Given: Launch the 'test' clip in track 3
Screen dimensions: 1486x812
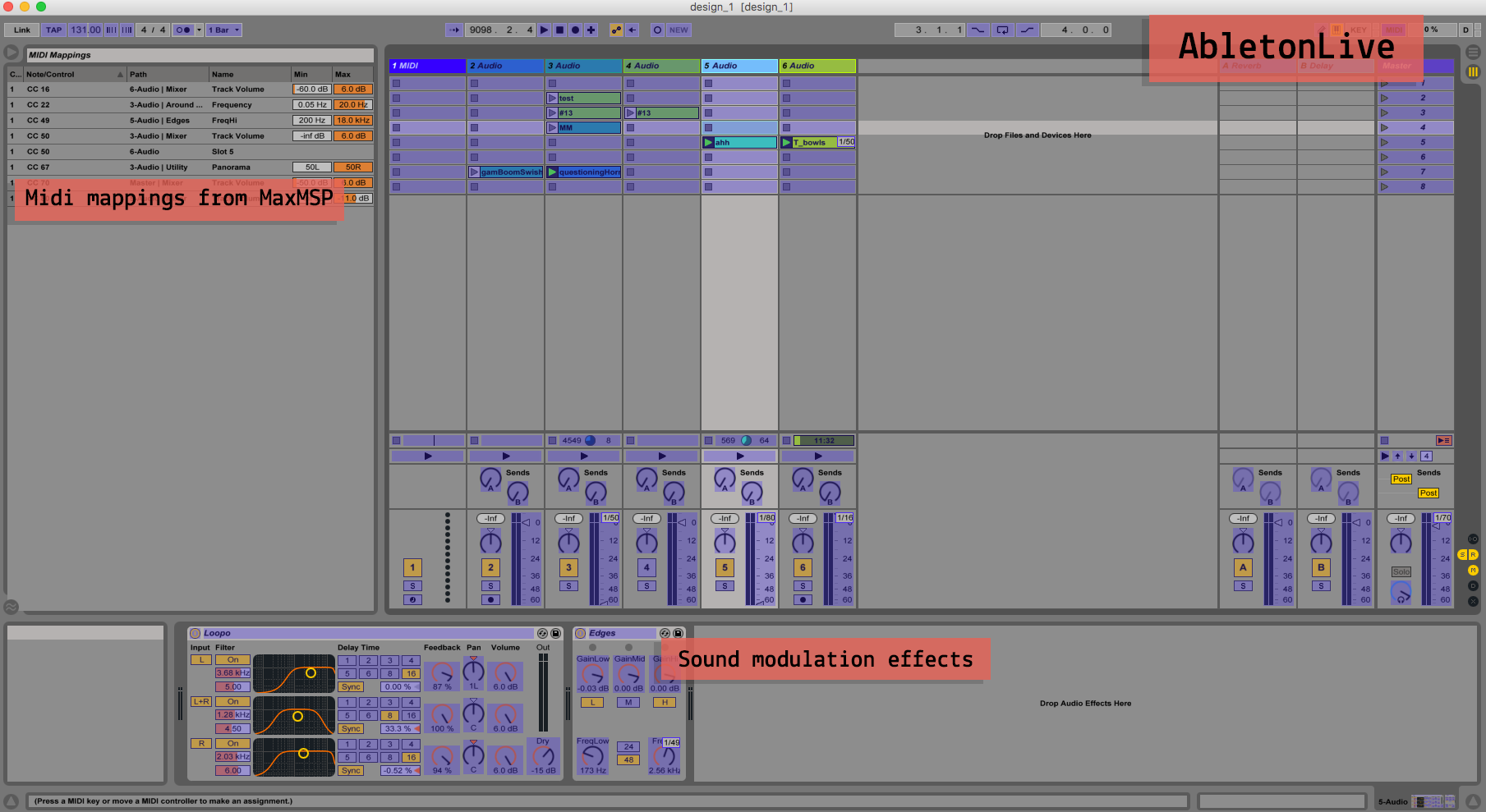Looking at the screenshot, I should [553, 99].
